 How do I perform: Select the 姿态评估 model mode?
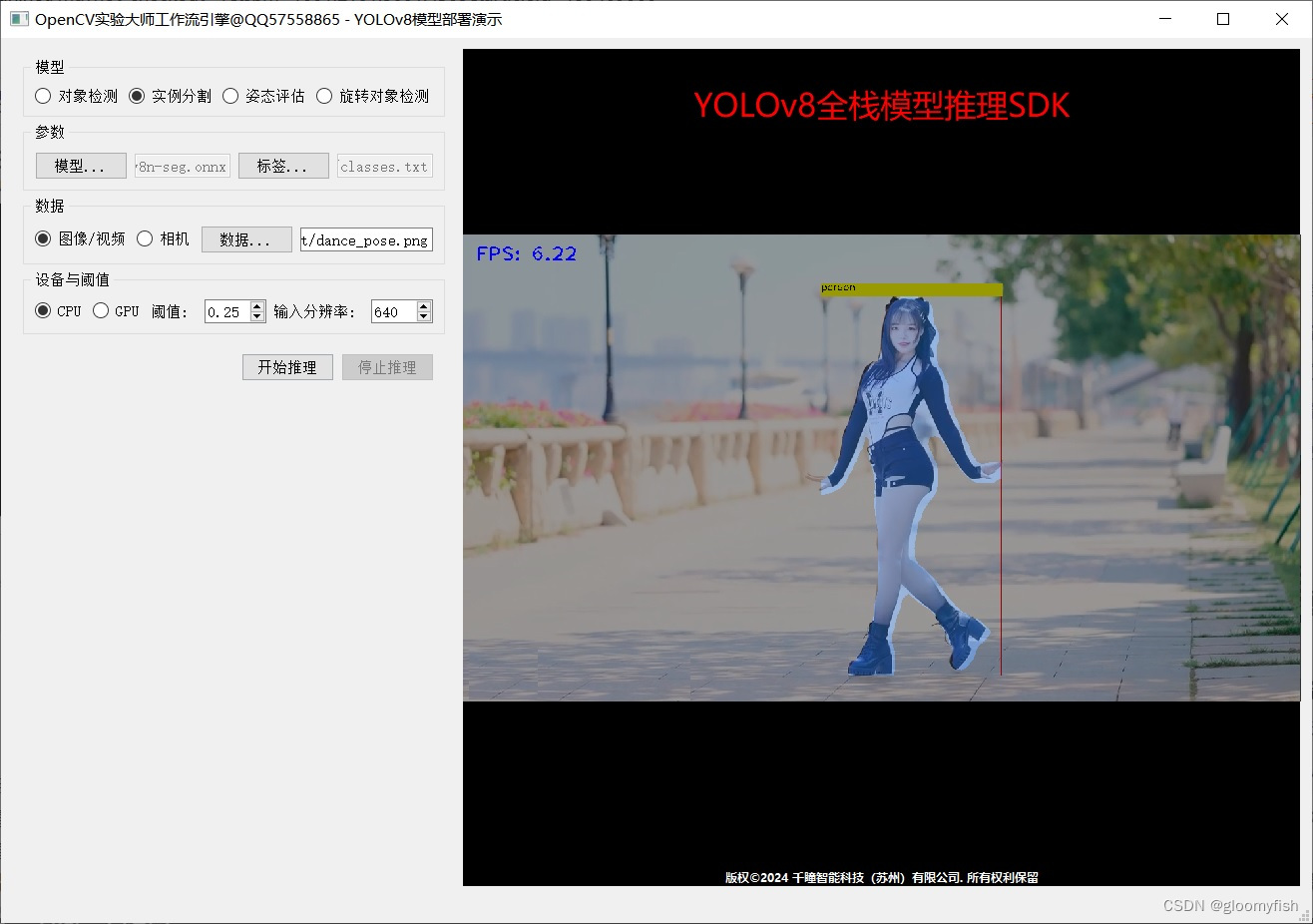(230, 96)
